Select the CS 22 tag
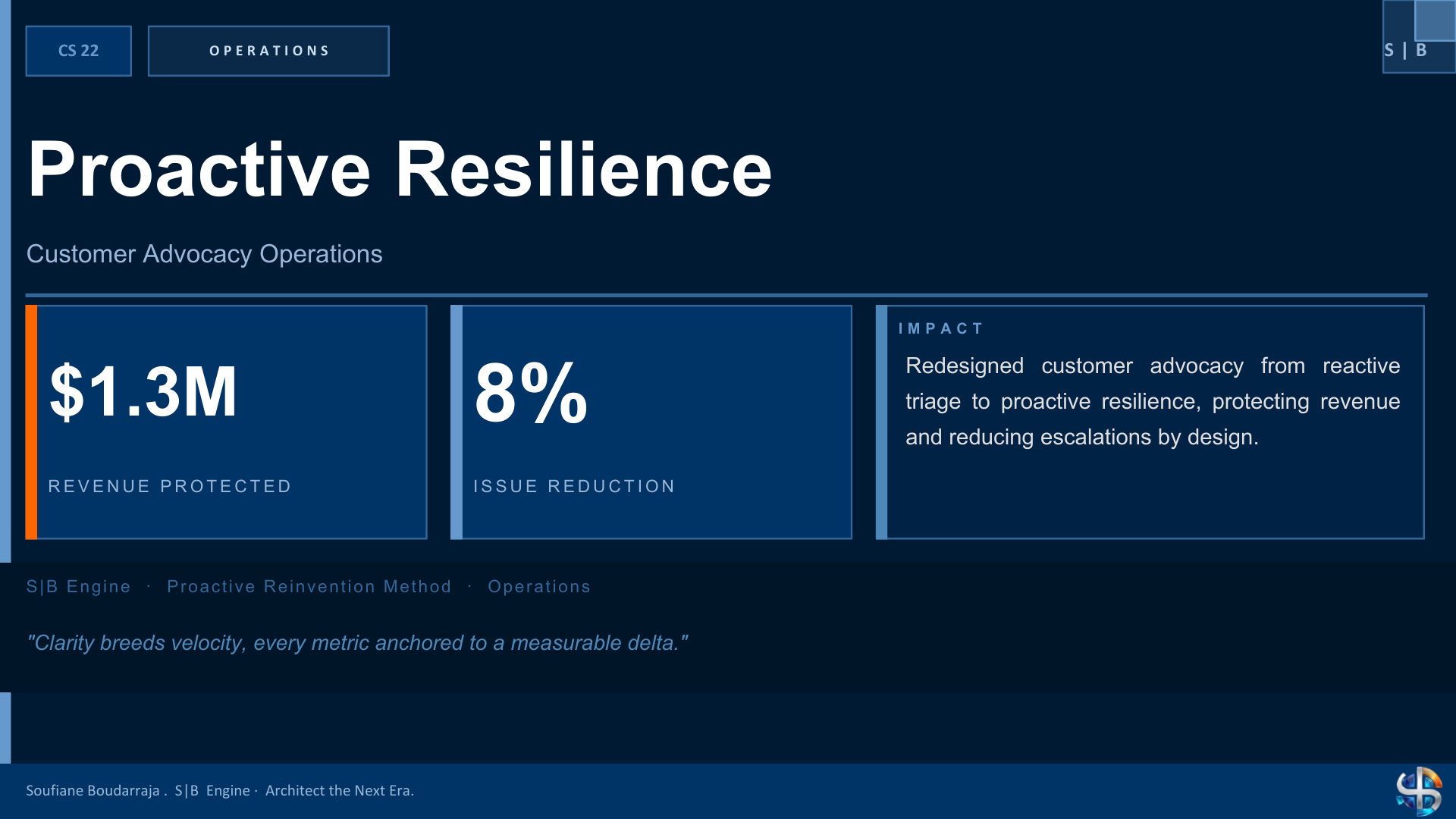Viewport: 1456px width, 819px height. (78, 51)
